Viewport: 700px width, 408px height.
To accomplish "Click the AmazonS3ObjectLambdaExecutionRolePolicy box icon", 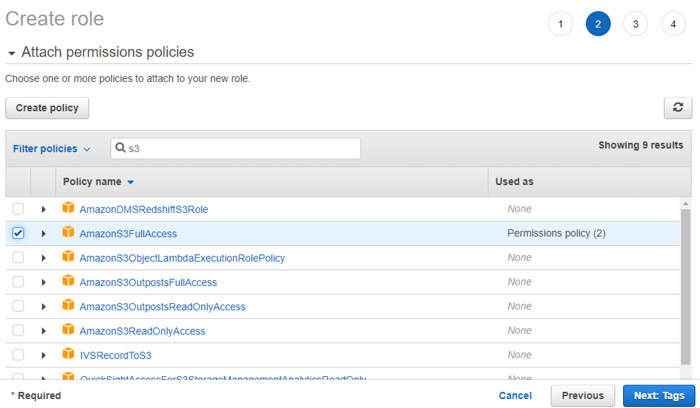I will 68,257.
